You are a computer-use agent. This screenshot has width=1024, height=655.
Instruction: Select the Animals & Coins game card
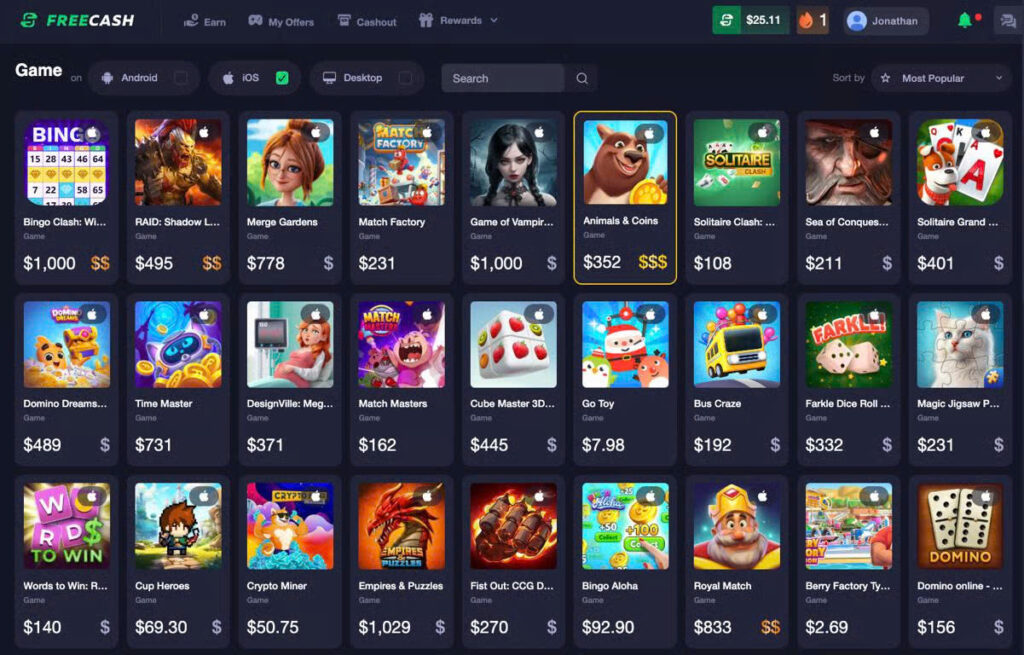click(x=625, y=197)
